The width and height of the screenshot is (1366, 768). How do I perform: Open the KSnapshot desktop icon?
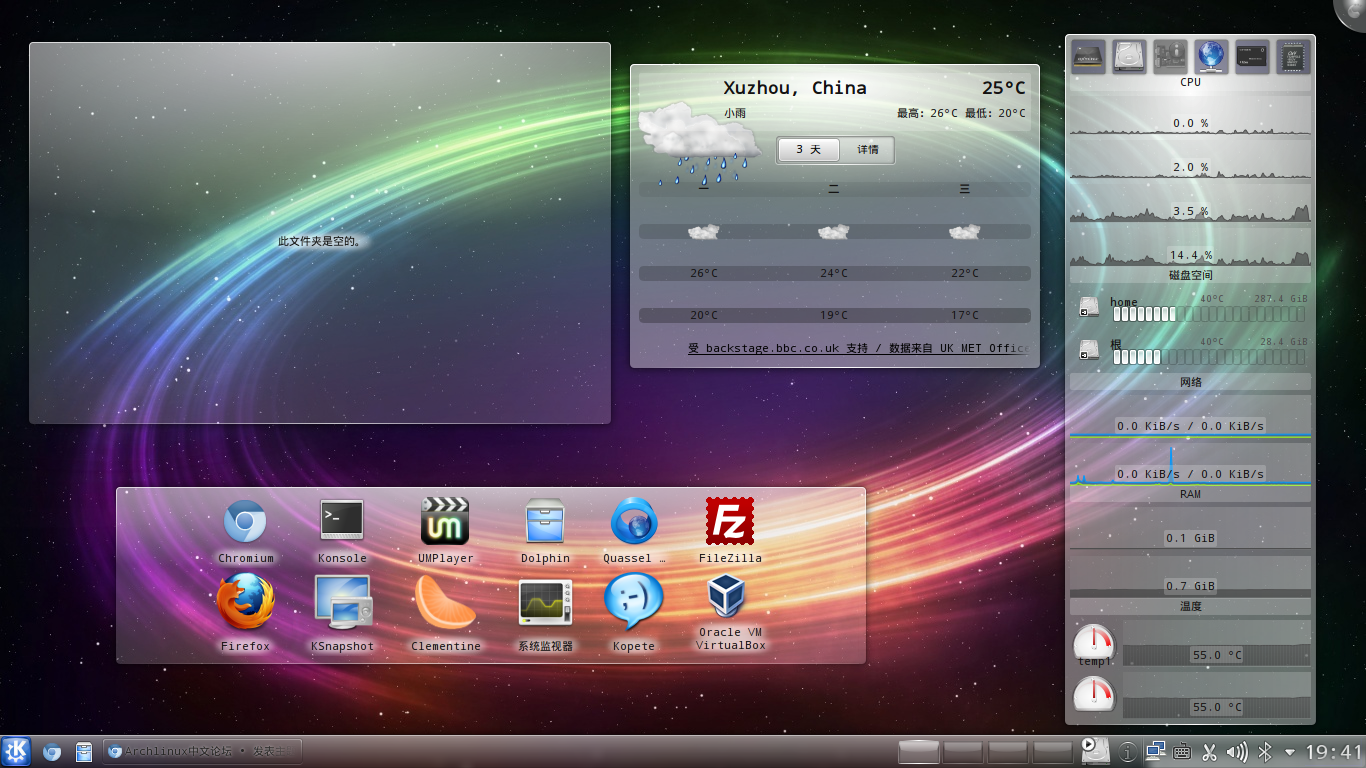coord(342,602)
